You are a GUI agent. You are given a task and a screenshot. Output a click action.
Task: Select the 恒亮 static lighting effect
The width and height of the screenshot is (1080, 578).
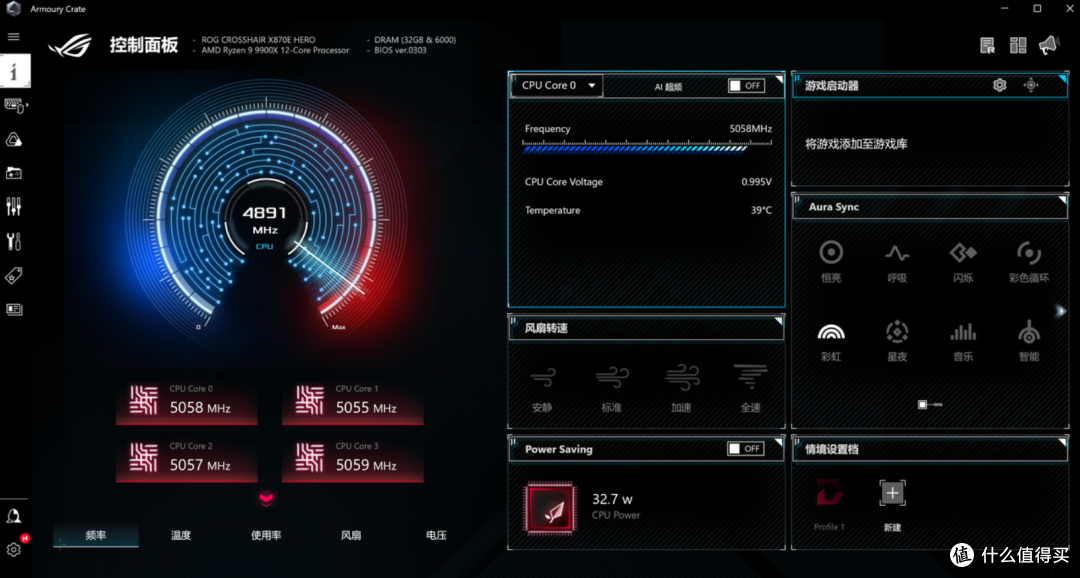831,261
